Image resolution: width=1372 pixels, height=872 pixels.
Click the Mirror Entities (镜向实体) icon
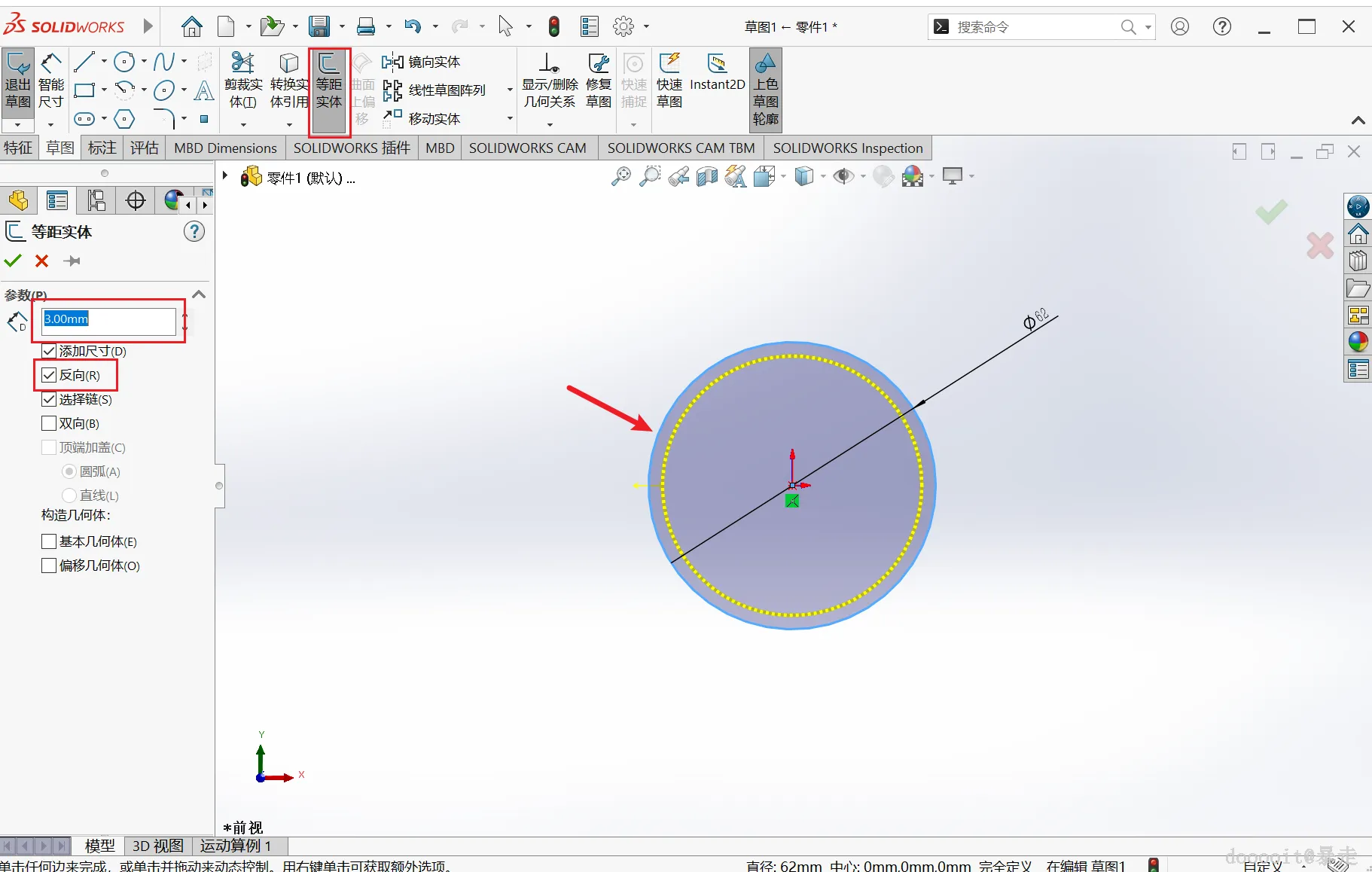pos(392,62)
